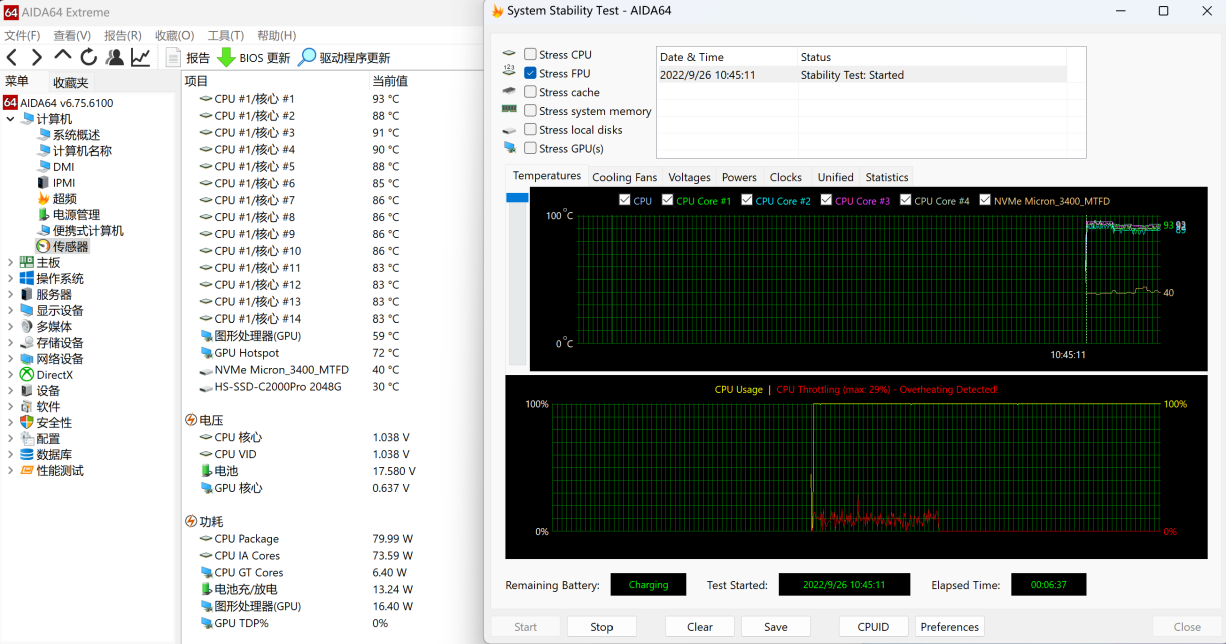
Task: Open the 文件(F) menu
Action: click(x=22, y=35)
